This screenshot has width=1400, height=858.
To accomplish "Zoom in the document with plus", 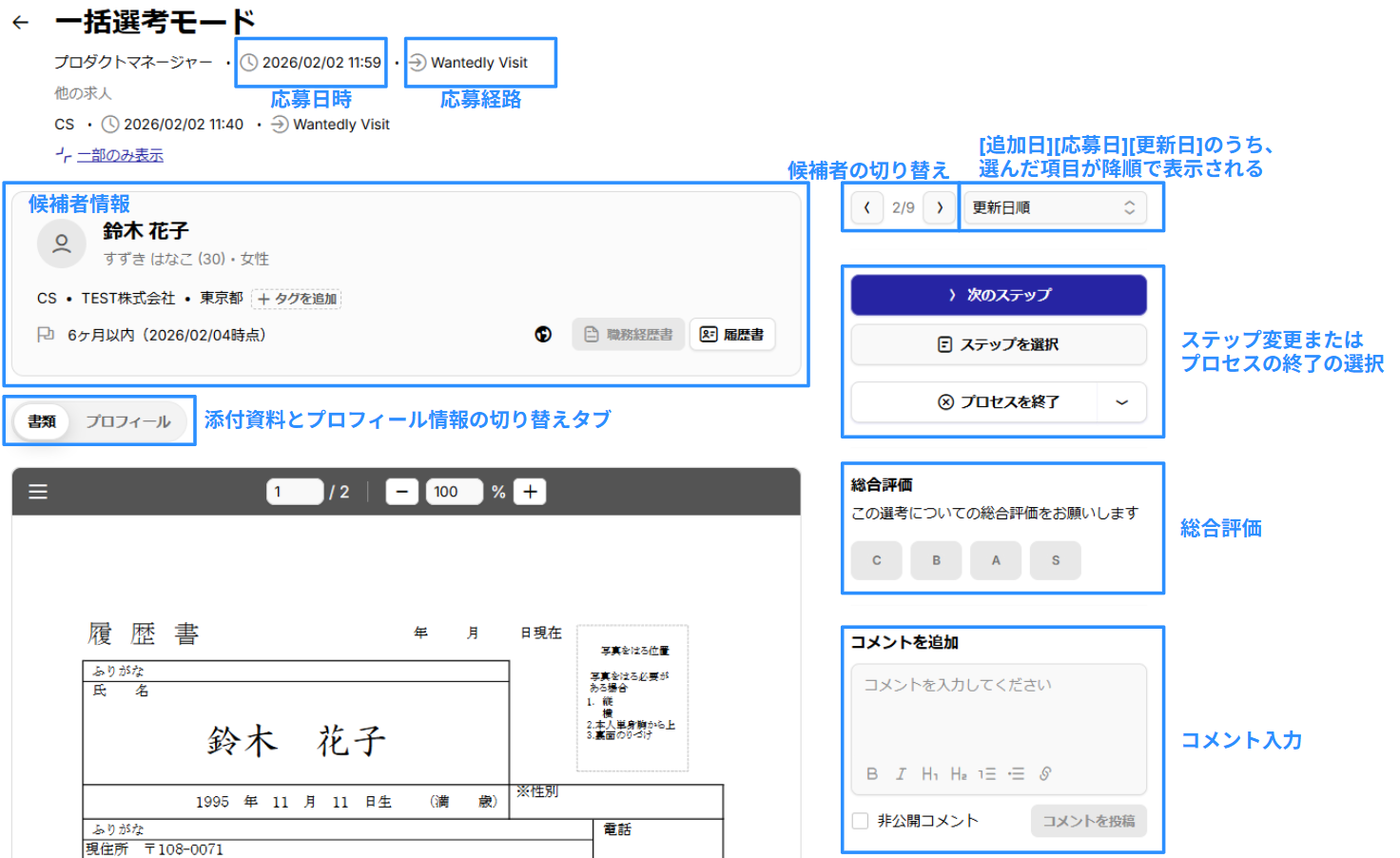I will click(x=530, y=492).
